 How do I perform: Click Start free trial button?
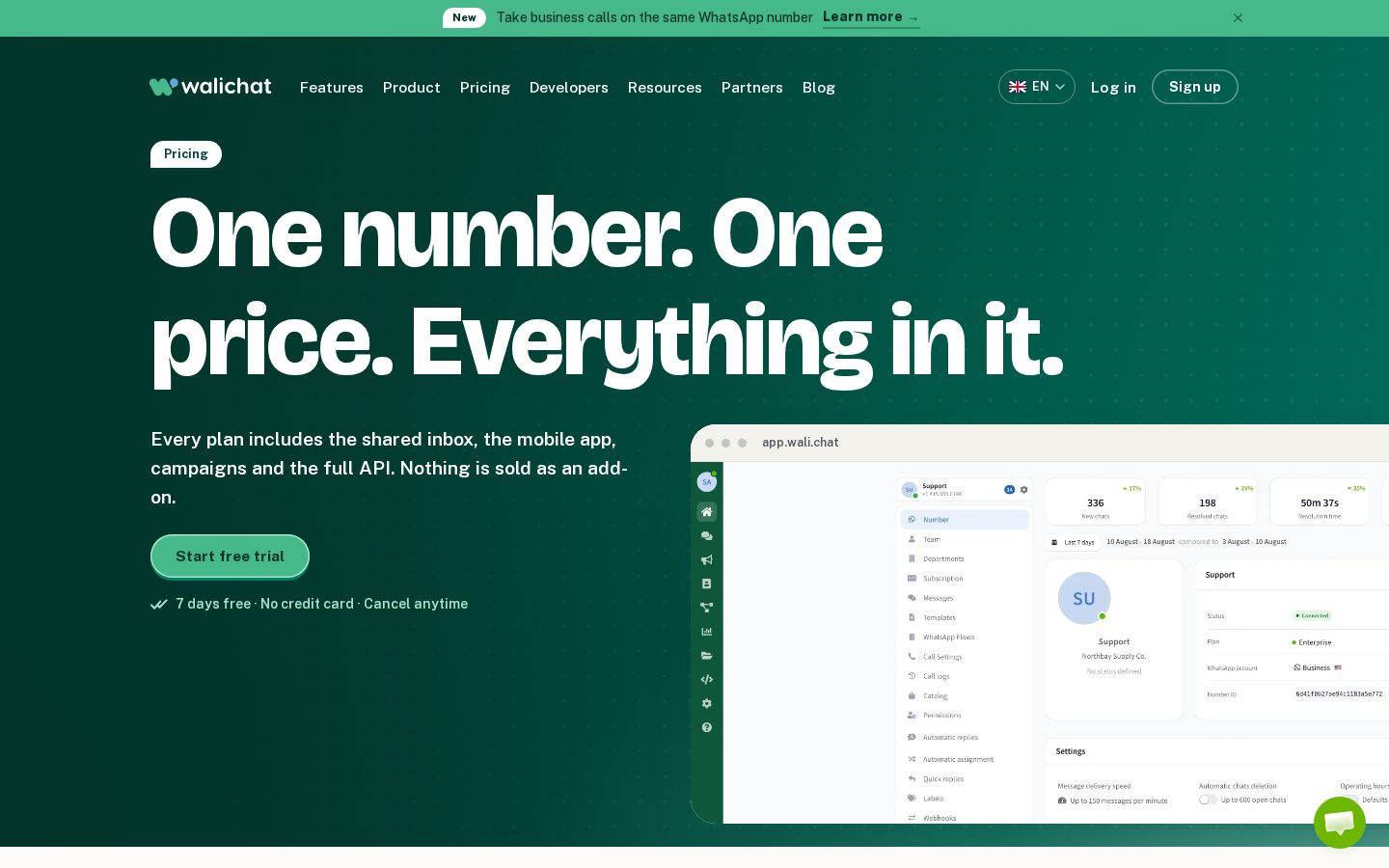(230, 556)
